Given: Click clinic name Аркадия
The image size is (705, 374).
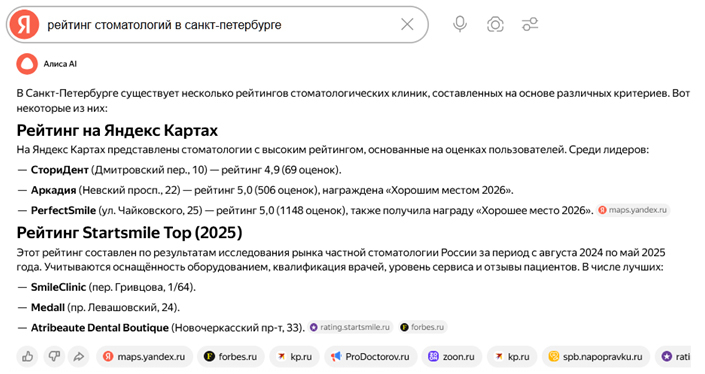Looking at the screenshot, I should 54,190.
